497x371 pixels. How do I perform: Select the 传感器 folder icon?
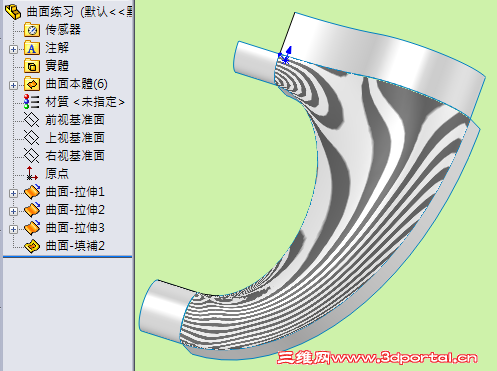coord(32,30)
